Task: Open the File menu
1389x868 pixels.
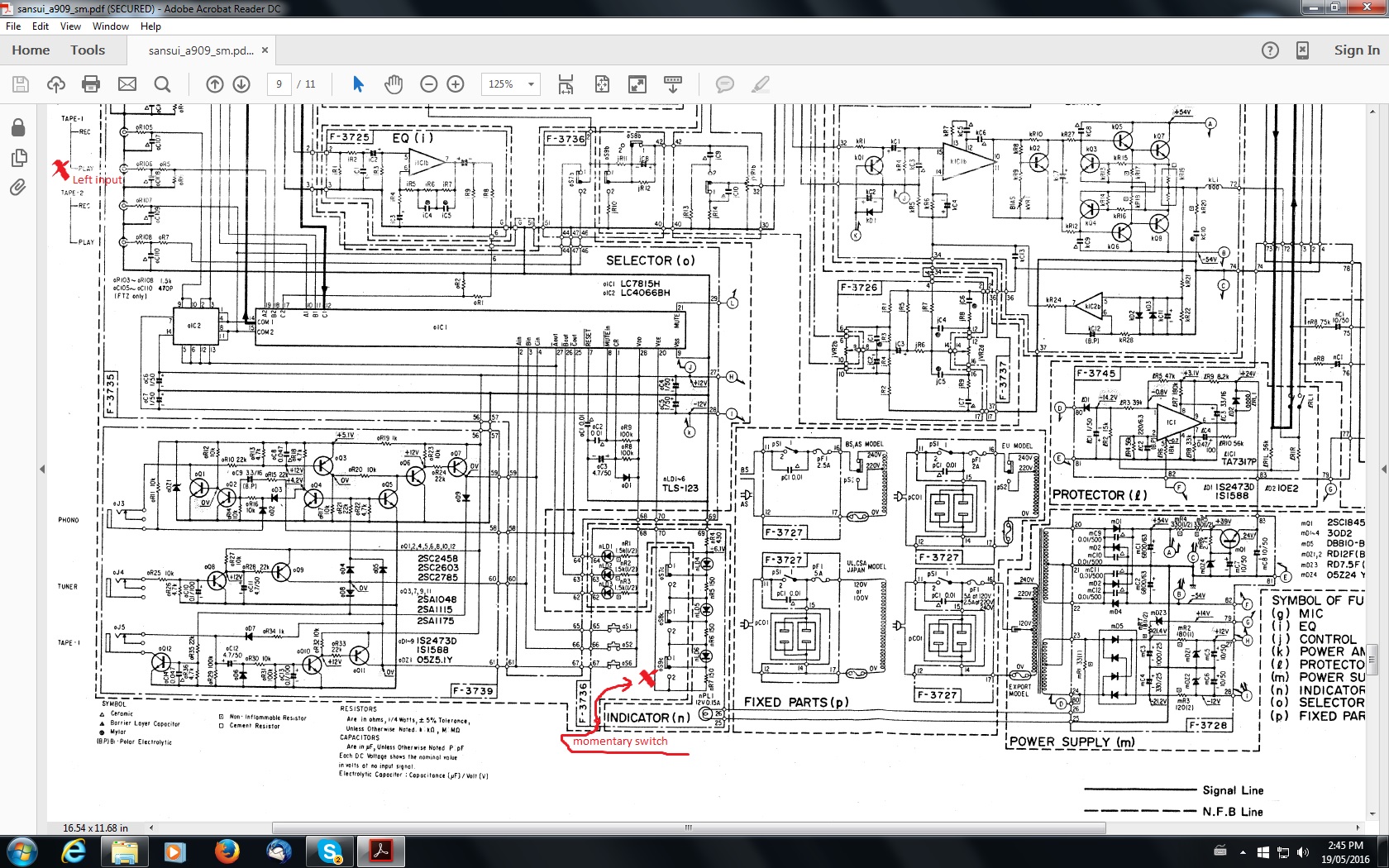Action: [13, 26]
